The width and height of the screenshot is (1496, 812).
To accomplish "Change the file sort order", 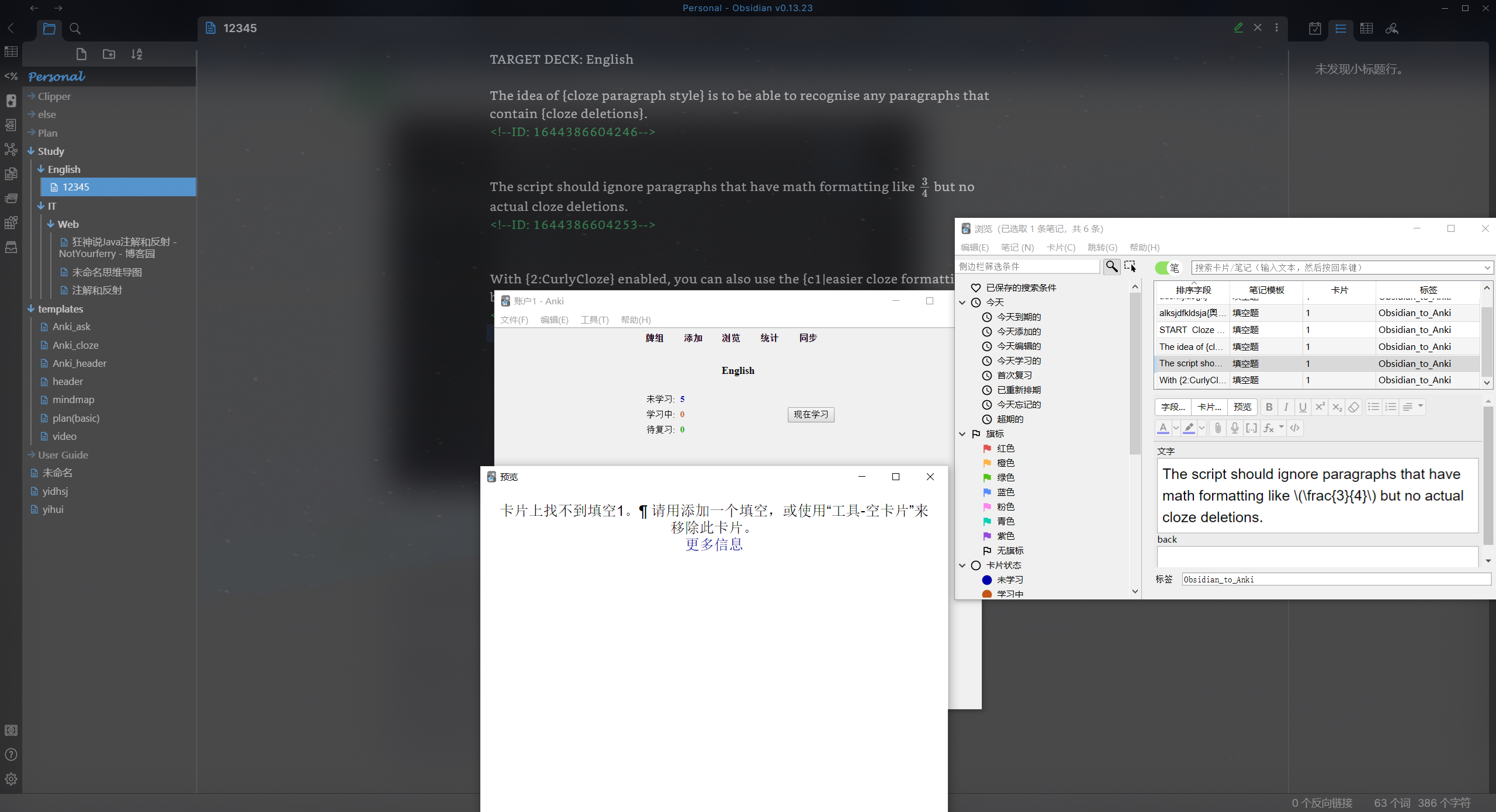I will point(137,54).
